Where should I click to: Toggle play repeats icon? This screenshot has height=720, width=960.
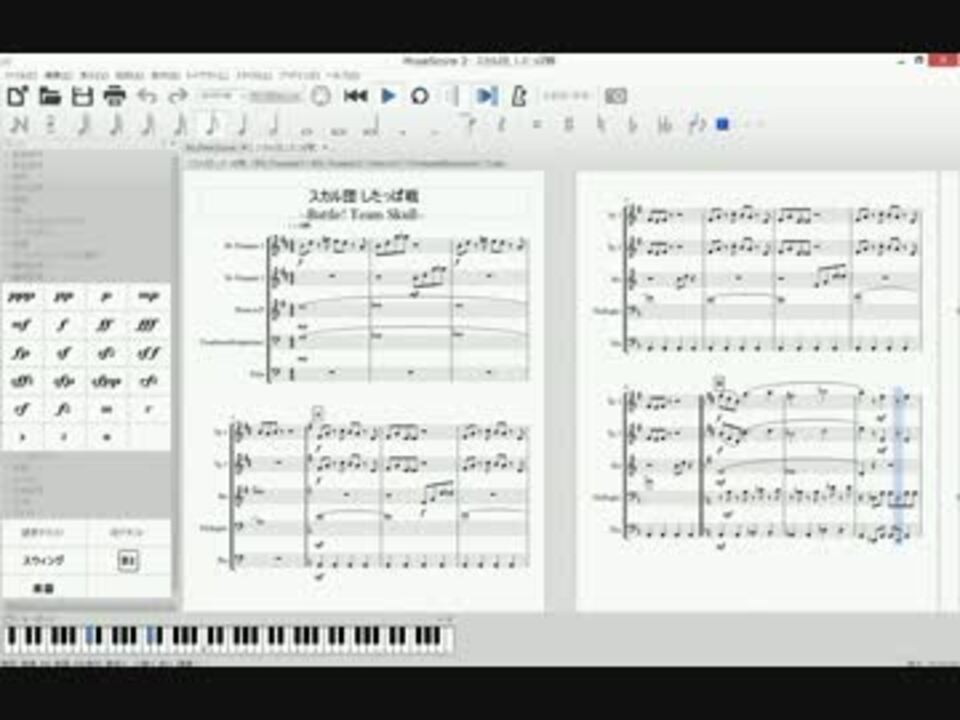coord(454,96)
